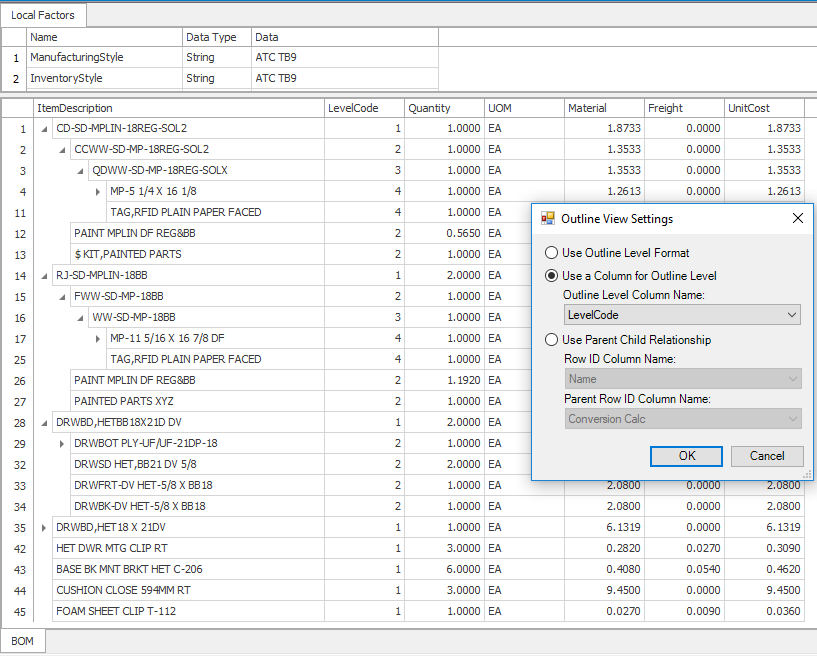The image size is (817, 656).
Task: Click the Outline View Settings dialog icon
Action: click(x=547, y=218)
